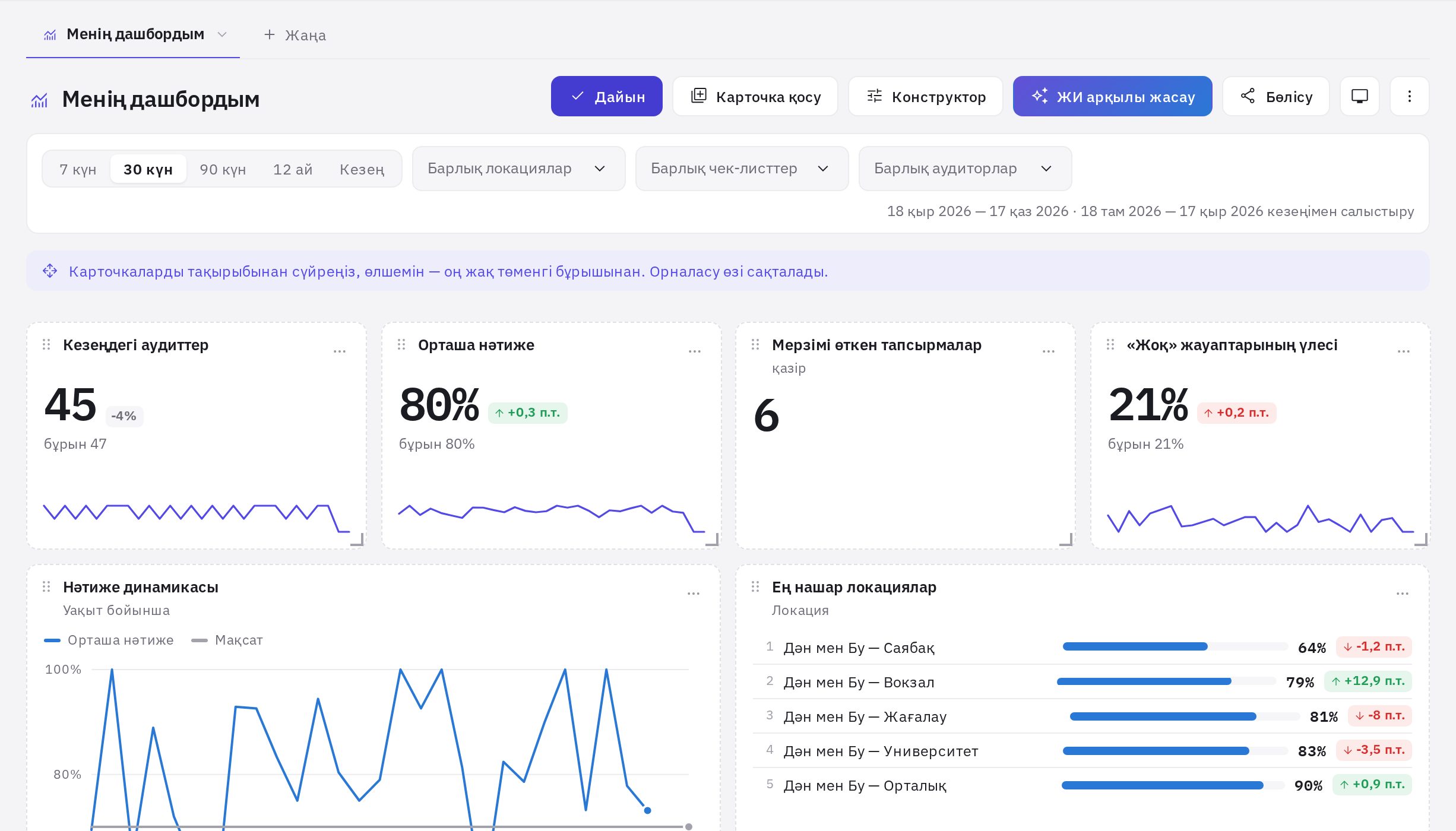Select the 12 ай period
Screen dimensions: 1456x831
click(293, 169)
